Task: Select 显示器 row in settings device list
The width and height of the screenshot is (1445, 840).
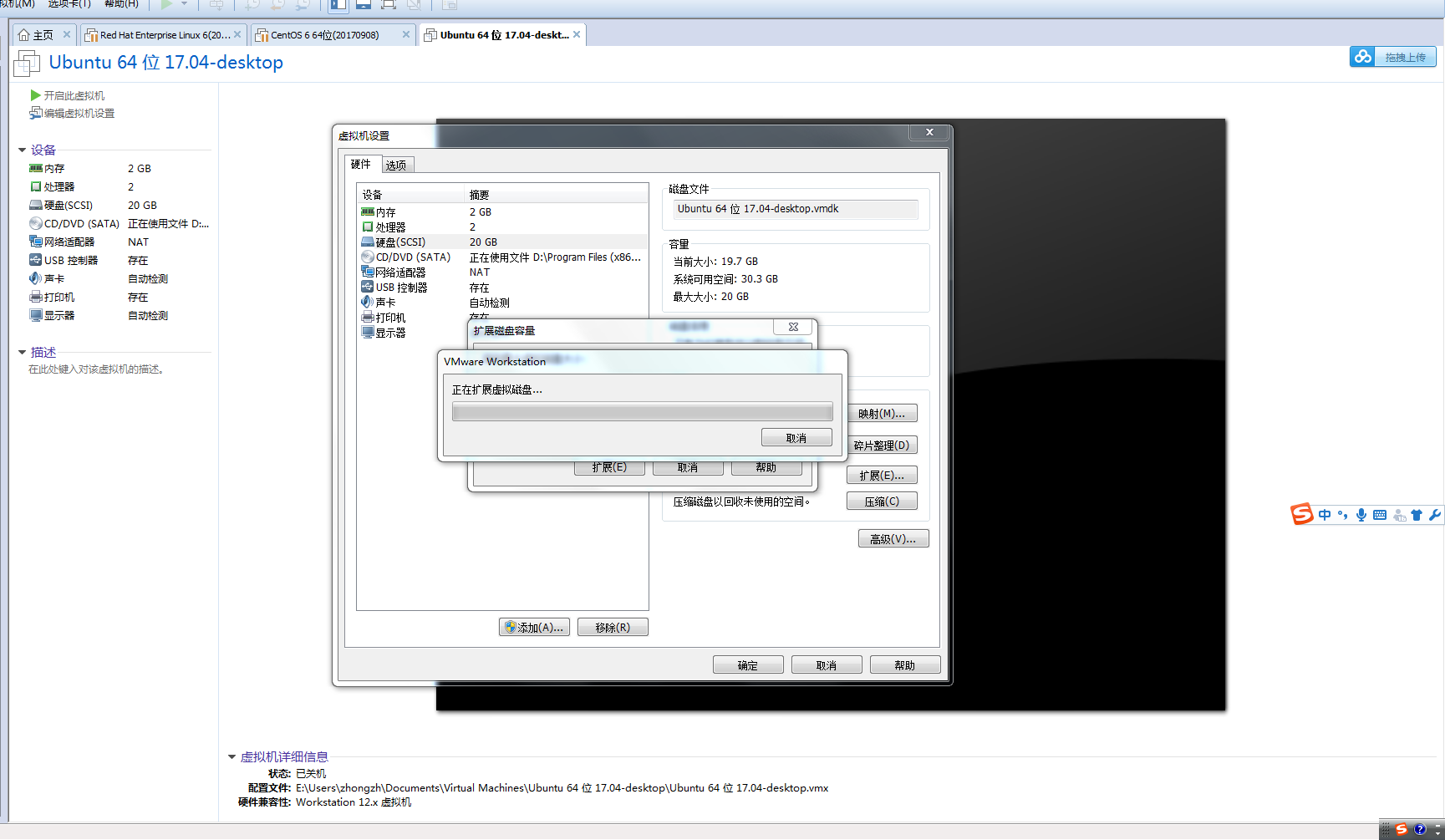Action: tap(411, 333)
